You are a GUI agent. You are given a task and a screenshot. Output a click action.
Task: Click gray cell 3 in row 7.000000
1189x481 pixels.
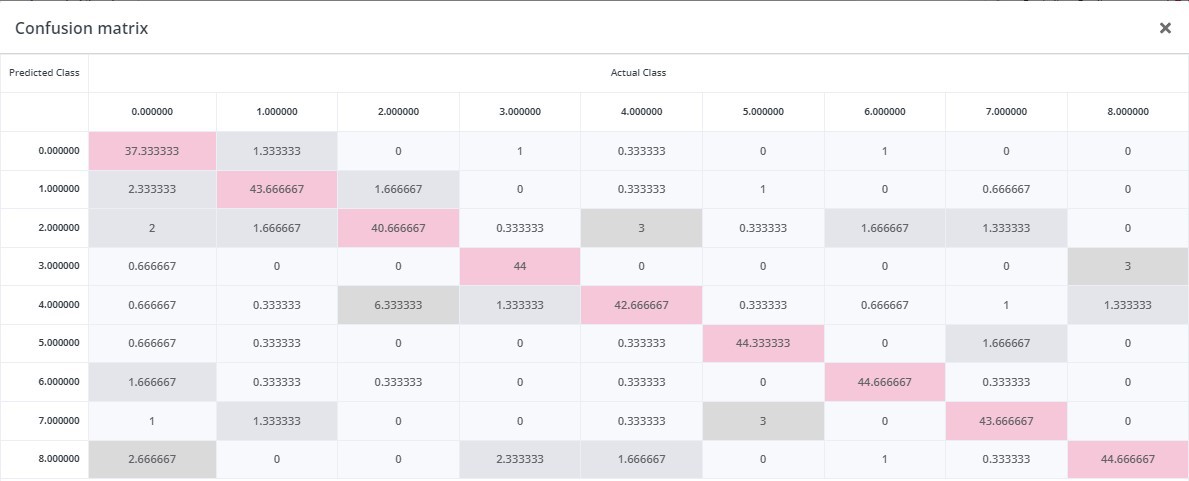[763, 420]
